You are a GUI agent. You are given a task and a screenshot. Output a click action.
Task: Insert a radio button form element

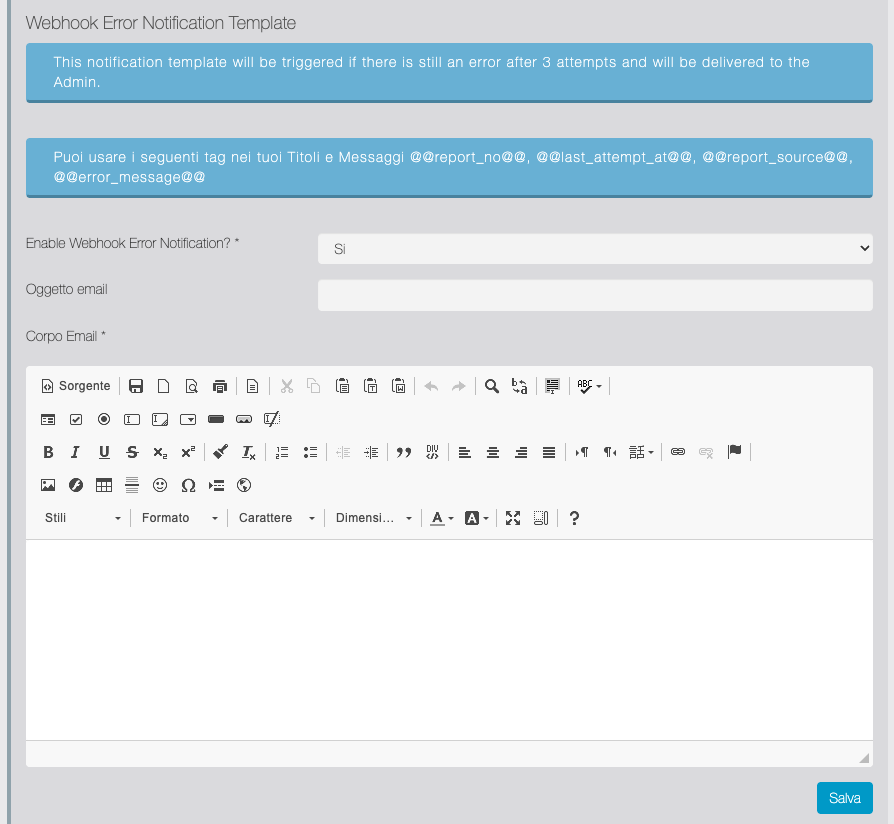click(104, 419)
